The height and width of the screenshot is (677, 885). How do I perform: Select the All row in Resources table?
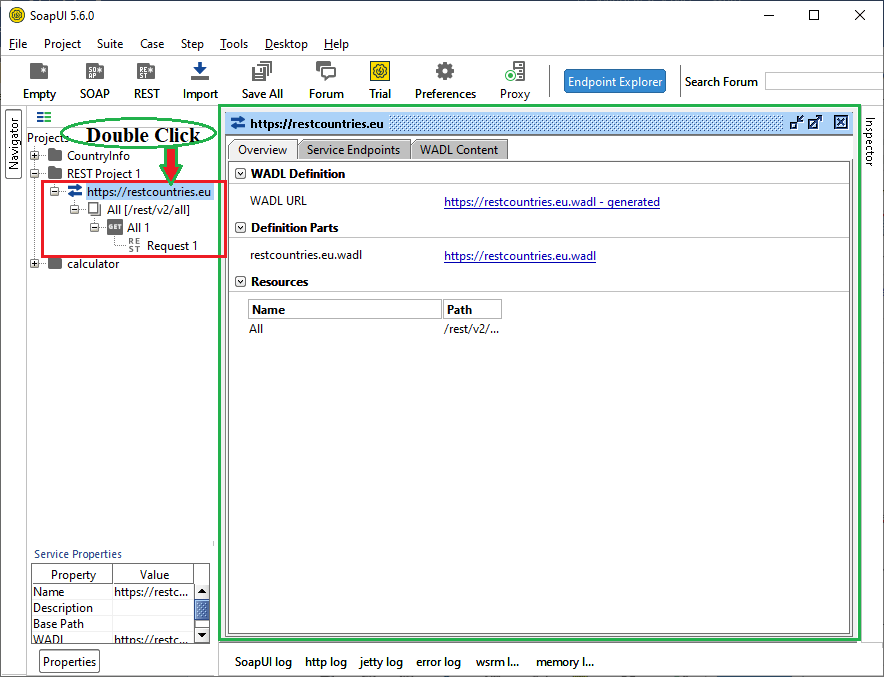click(375, 329)
